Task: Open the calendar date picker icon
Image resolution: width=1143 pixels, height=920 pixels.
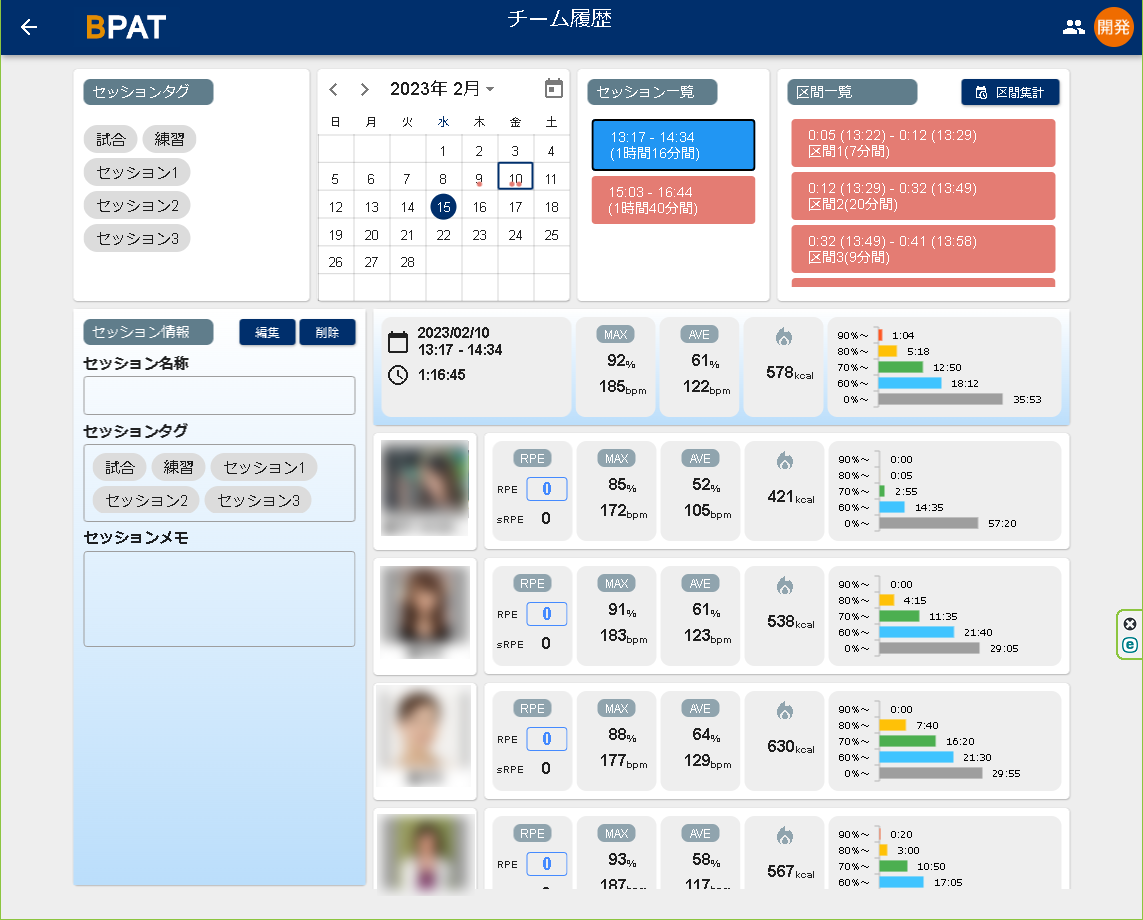Action: tap(554, 89)
